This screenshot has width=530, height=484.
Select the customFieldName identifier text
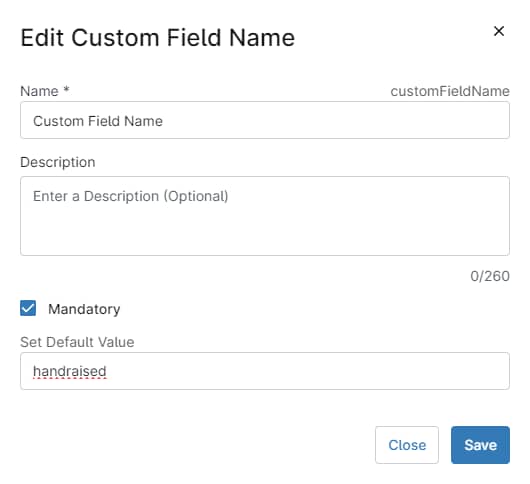450,91
